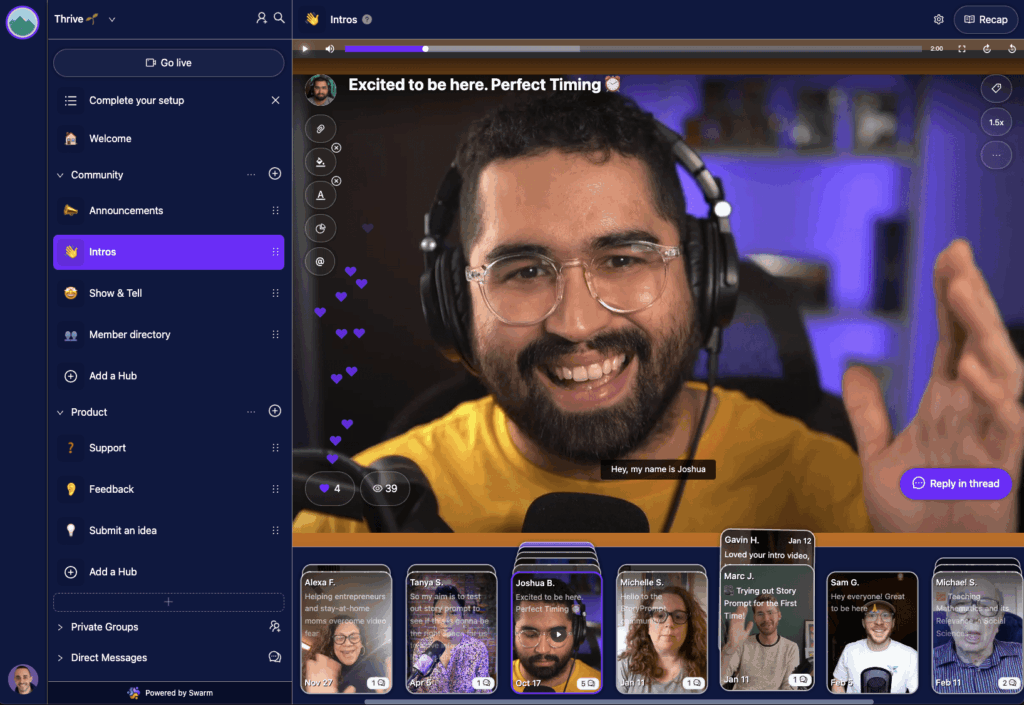Viewport: 1024px width, 705px height.
Task: Click the search magnifier icon in sidebar header
Action: (279, 18)
